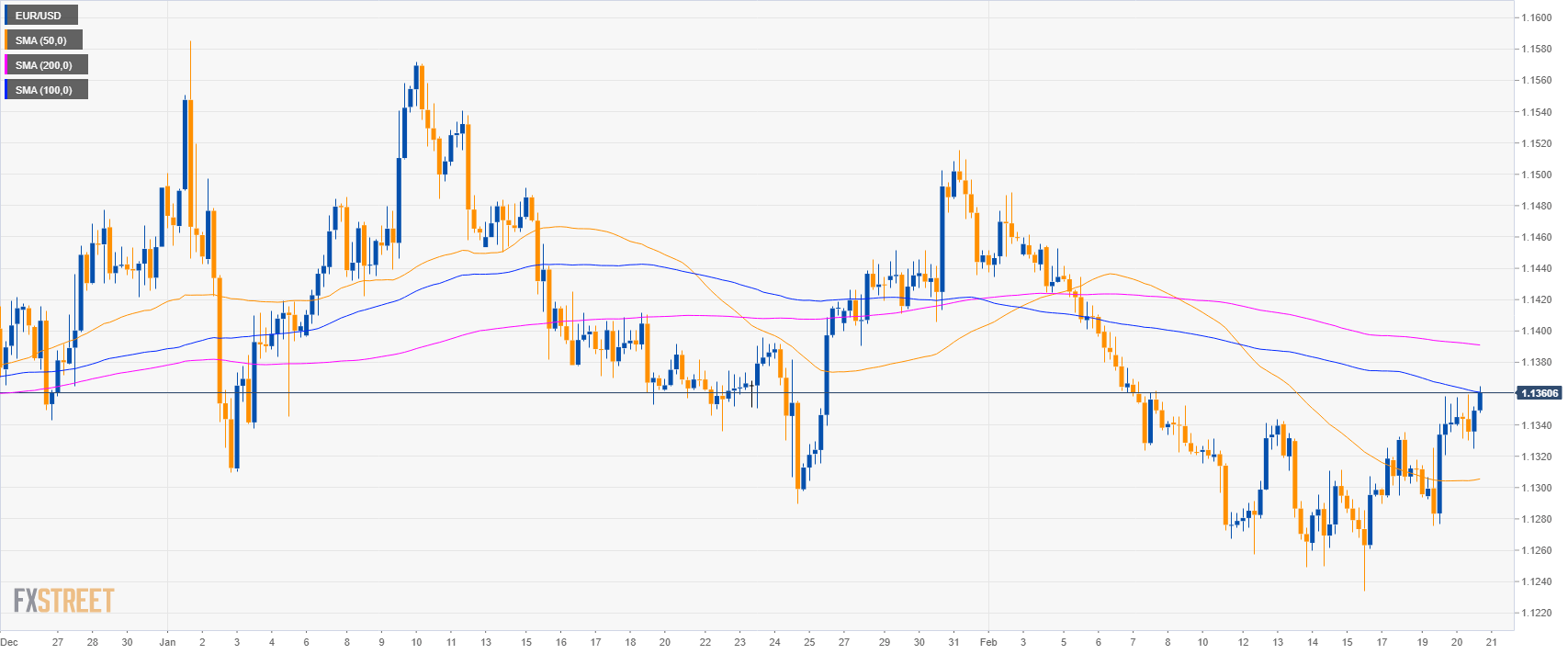Screen dimensions: 1568x654
Task: Select date 21 on the time axis
Action: (1491, 642)
